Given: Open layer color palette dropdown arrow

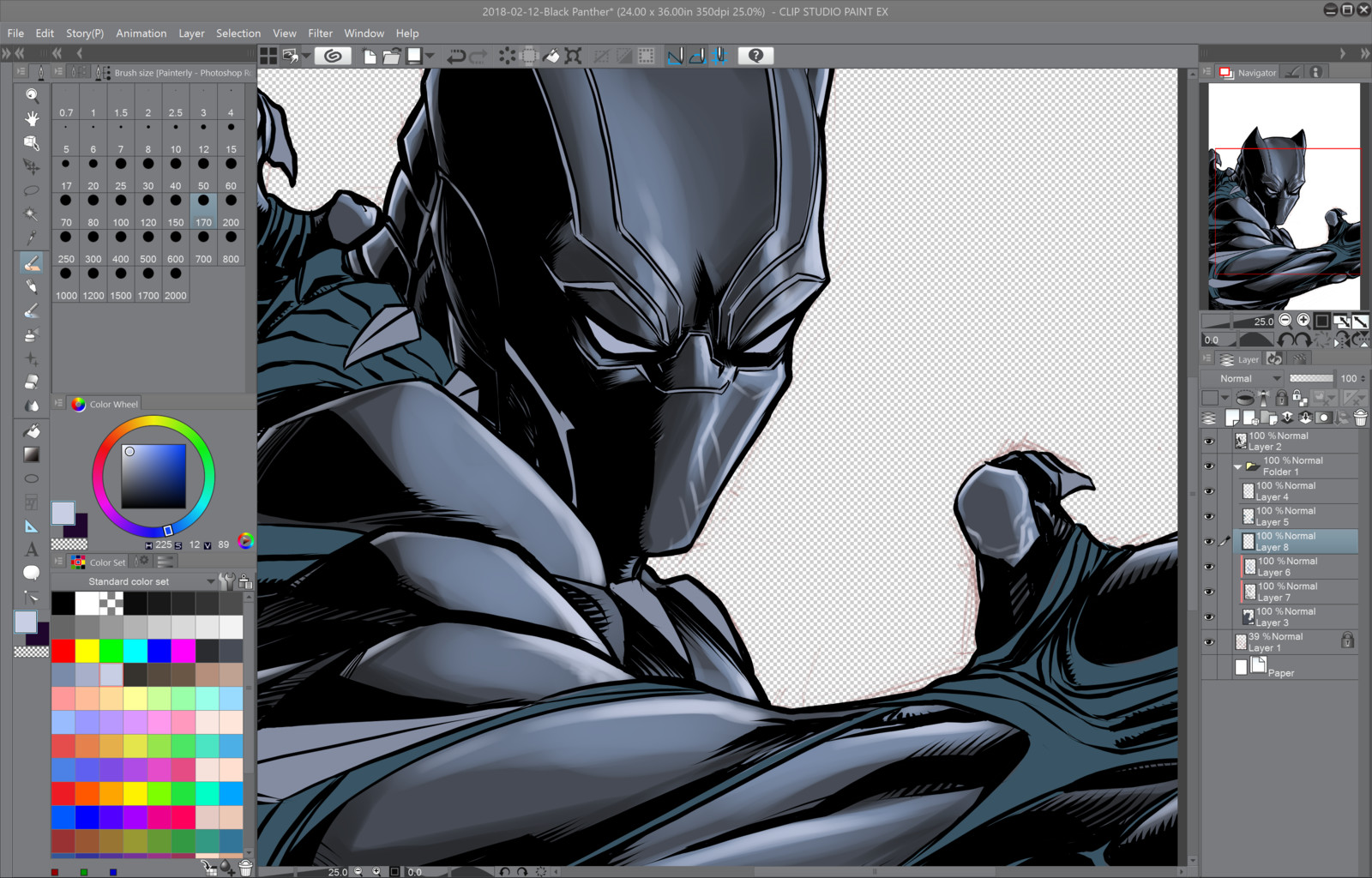Looking at the screenshot, I should (1225, 398).
